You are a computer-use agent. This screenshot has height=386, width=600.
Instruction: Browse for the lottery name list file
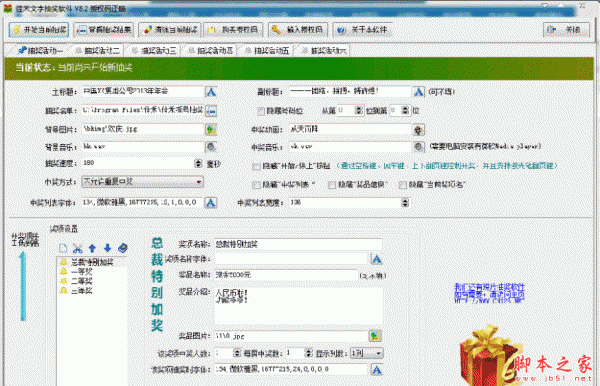click(x=211, y=111)
